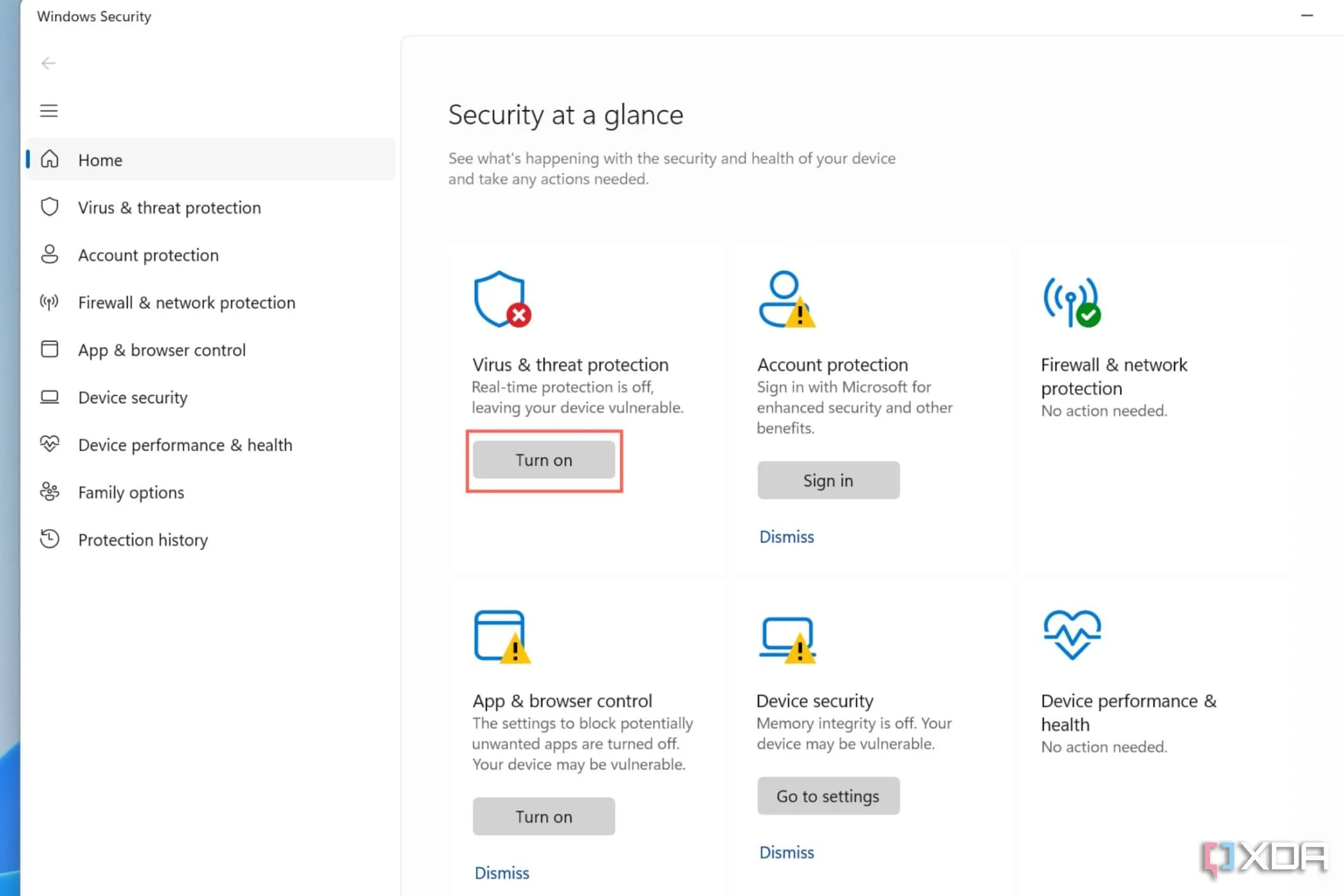Open Virus & threat protection shield icon tile

[x=502, y=300]
